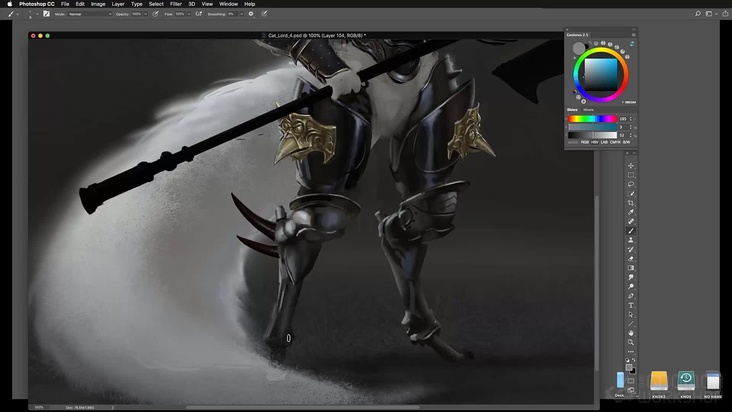Select the History Brush tool
This screenshot has height=412, width=732.
click(631, 249)
